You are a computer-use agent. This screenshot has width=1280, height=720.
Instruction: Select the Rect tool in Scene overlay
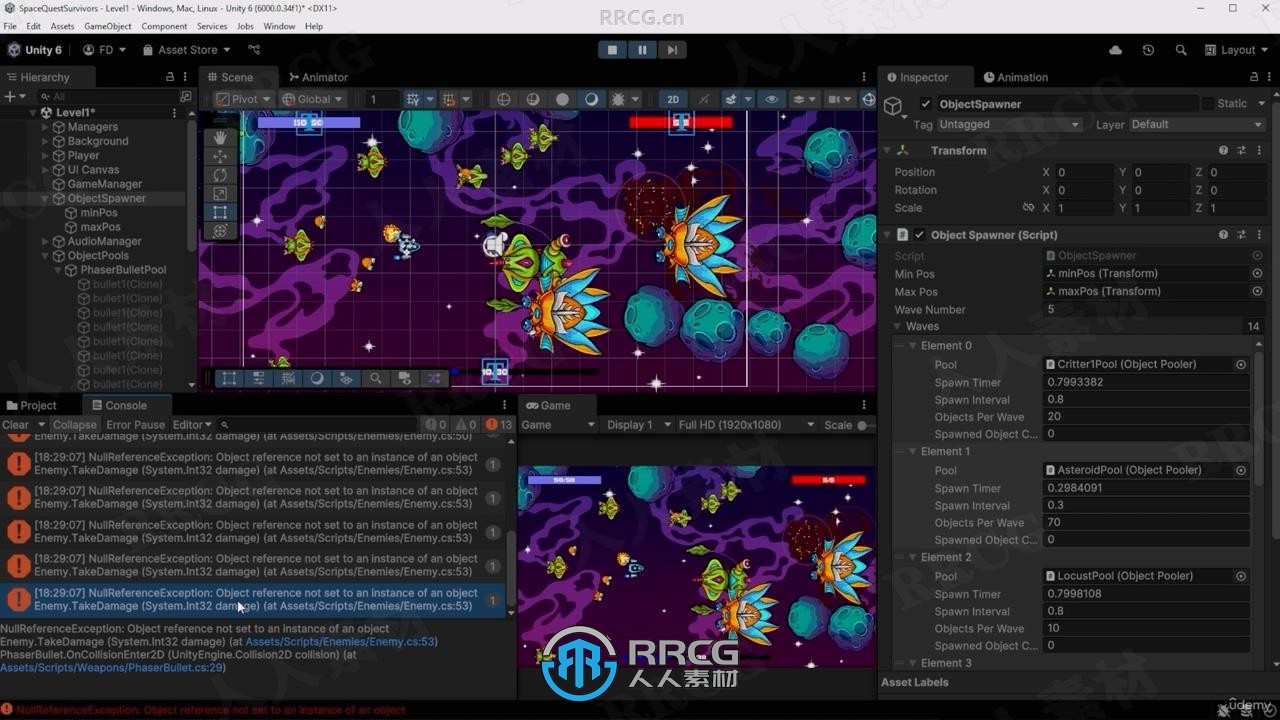(220, 212)
